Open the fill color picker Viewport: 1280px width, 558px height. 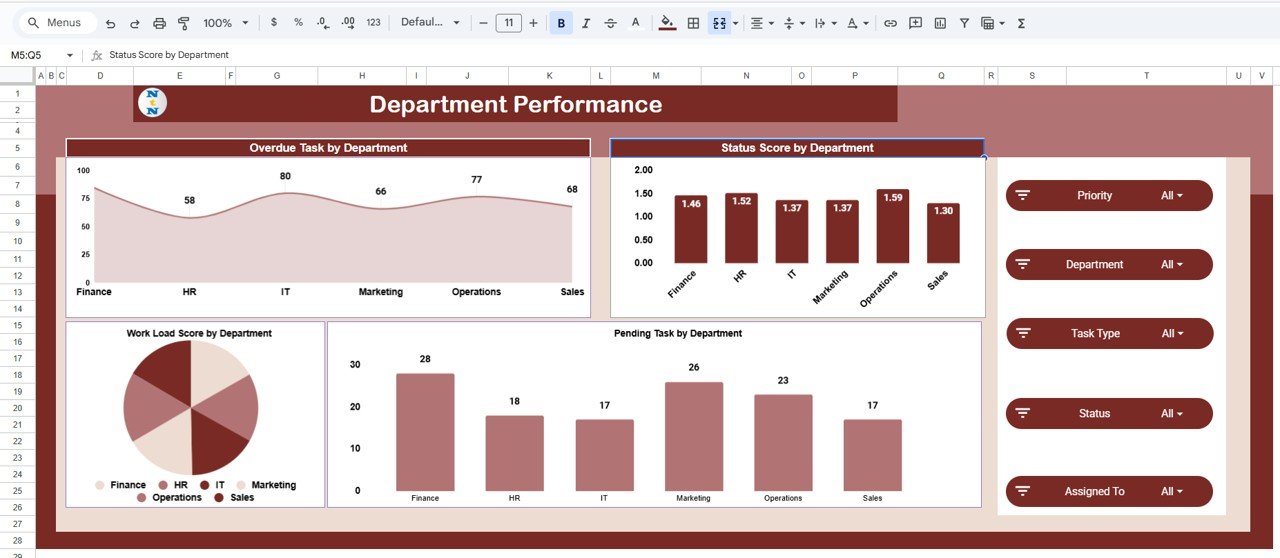667,23
